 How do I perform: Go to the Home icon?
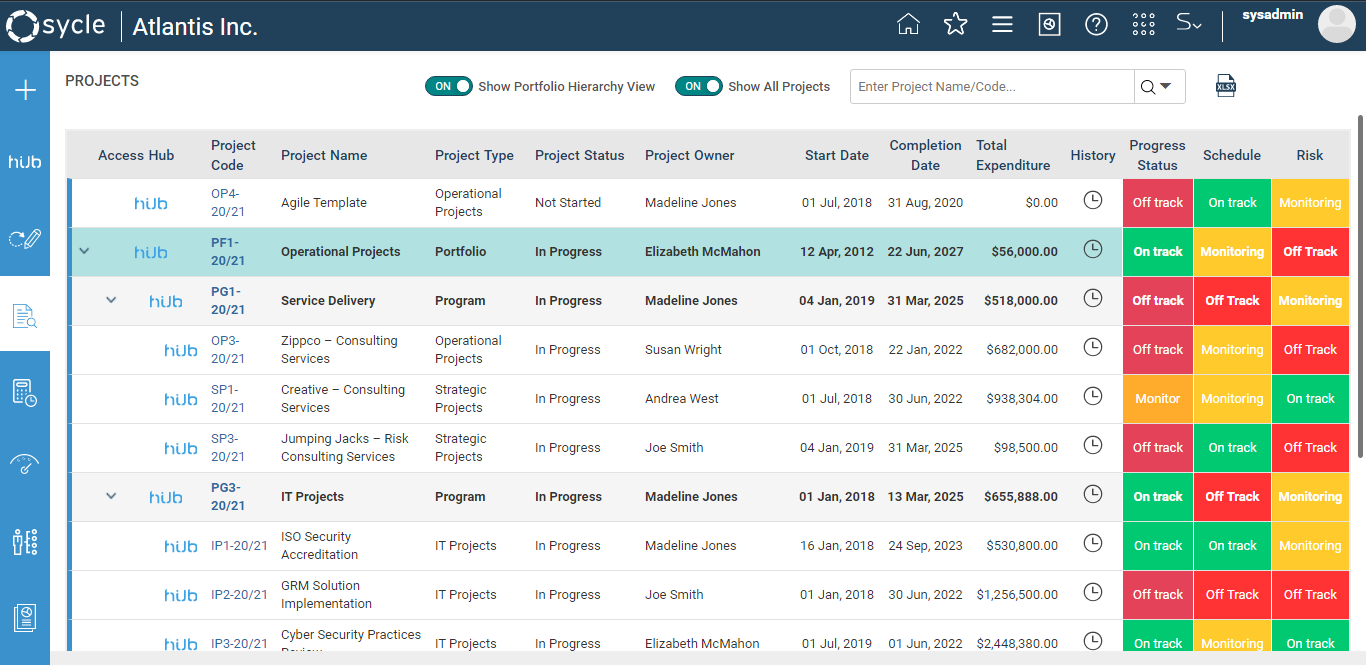click(x=908, y=25)
